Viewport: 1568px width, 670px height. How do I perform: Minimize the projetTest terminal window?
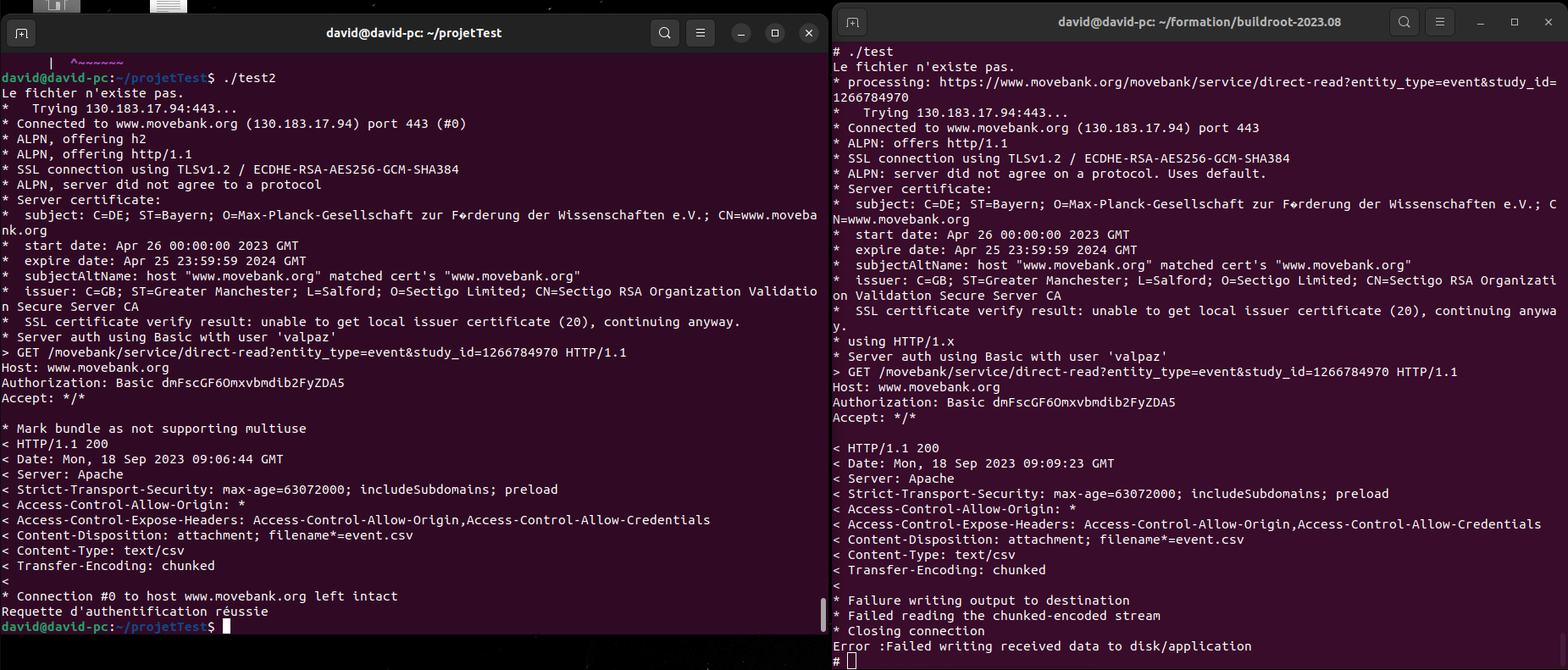pyautogui.click(x=741, y=33)
